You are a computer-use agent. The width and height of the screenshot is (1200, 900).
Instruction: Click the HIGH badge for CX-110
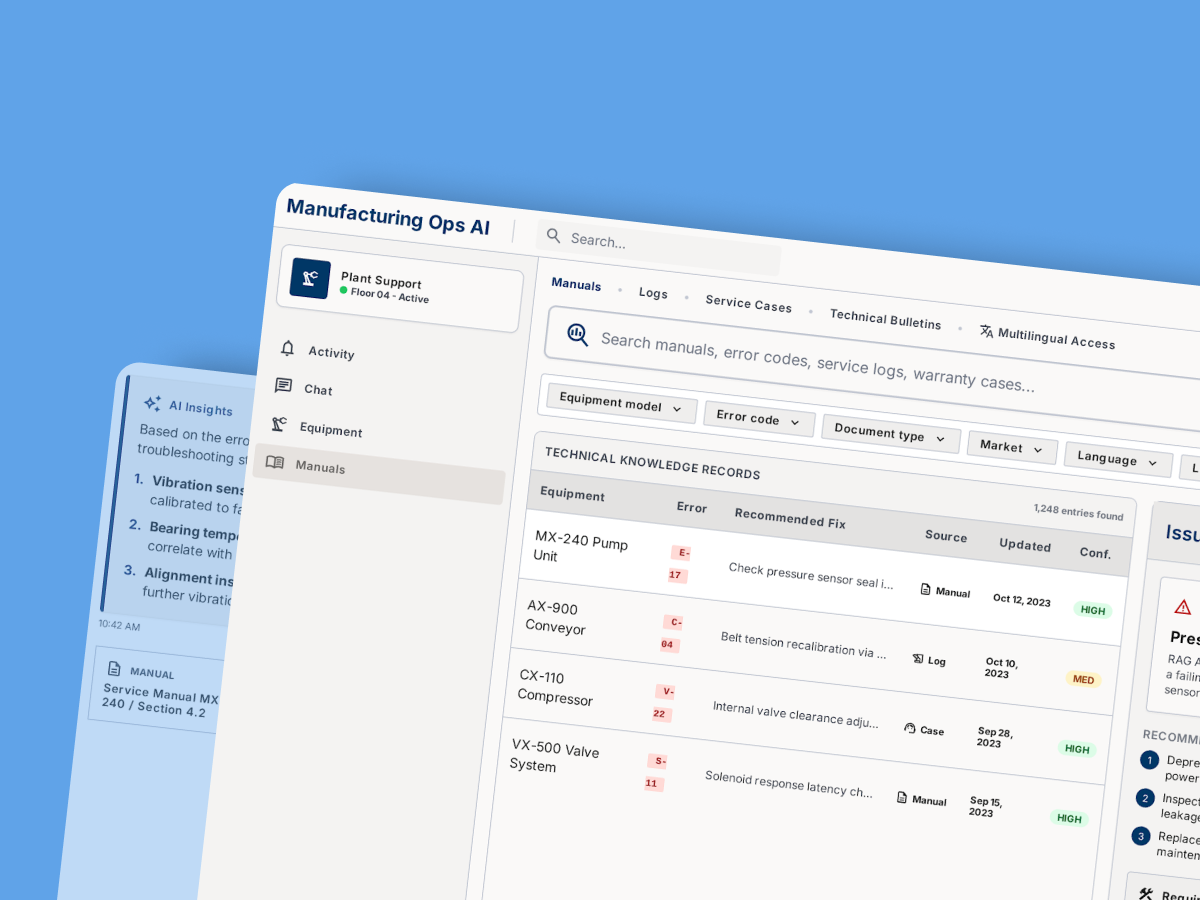click(x=1077, y=748)
